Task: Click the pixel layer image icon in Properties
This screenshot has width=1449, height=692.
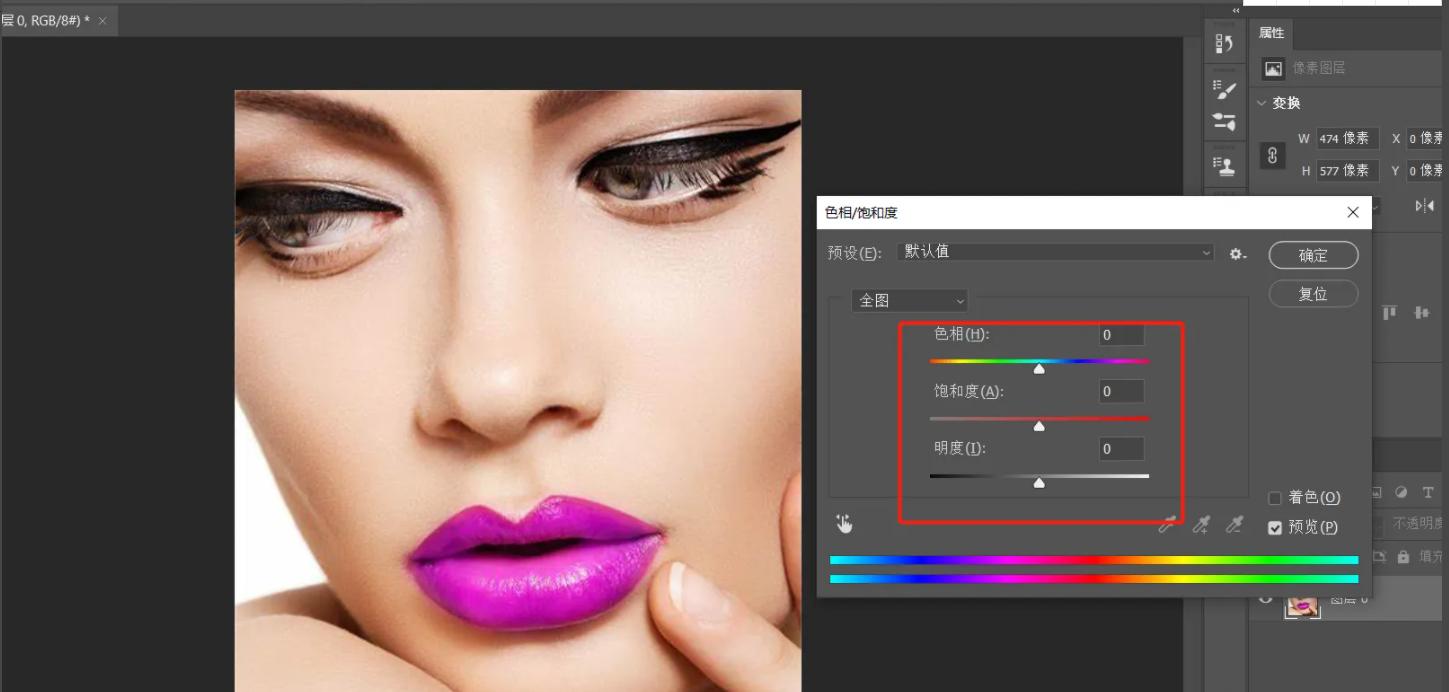Action: (x=1273, y=69)
